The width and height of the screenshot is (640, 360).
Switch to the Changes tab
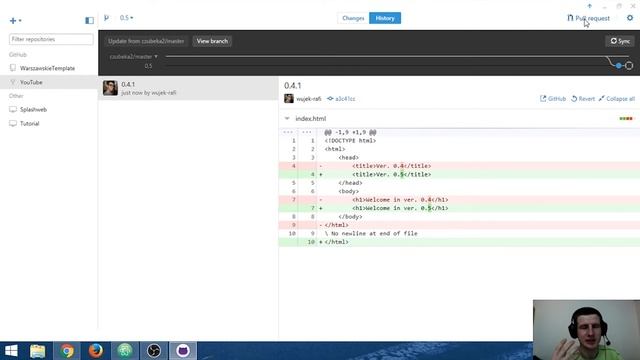pos(353,18)
